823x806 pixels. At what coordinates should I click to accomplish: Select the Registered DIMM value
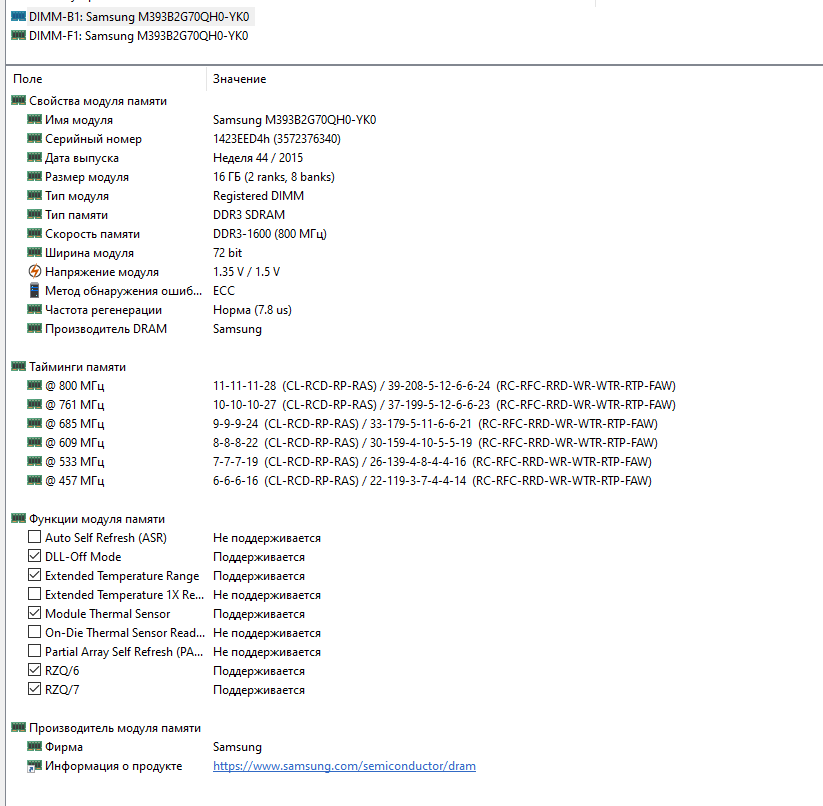(x=258, y=196)
